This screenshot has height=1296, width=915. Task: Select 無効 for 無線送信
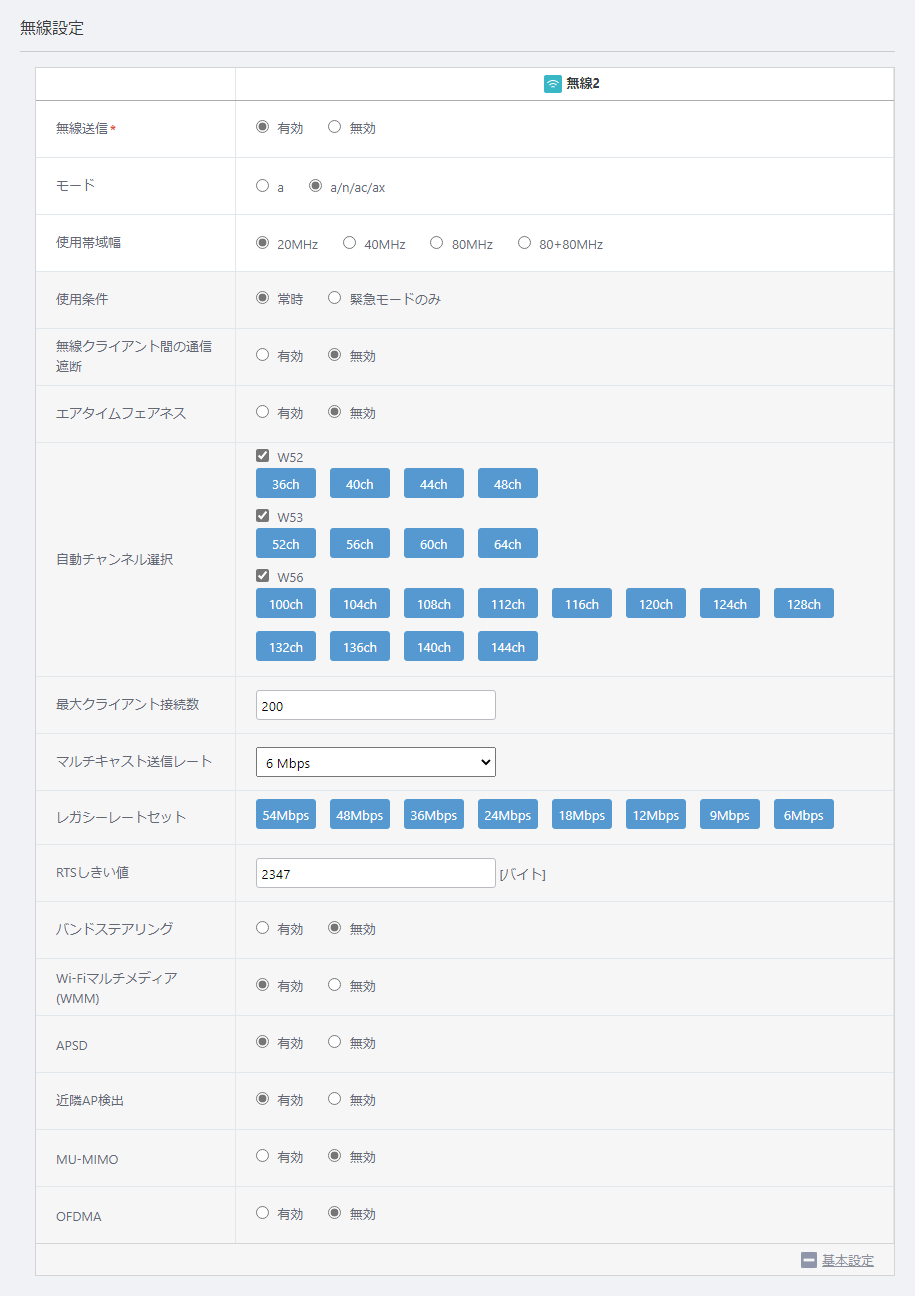pyautogui.click(x=335, y=127)
